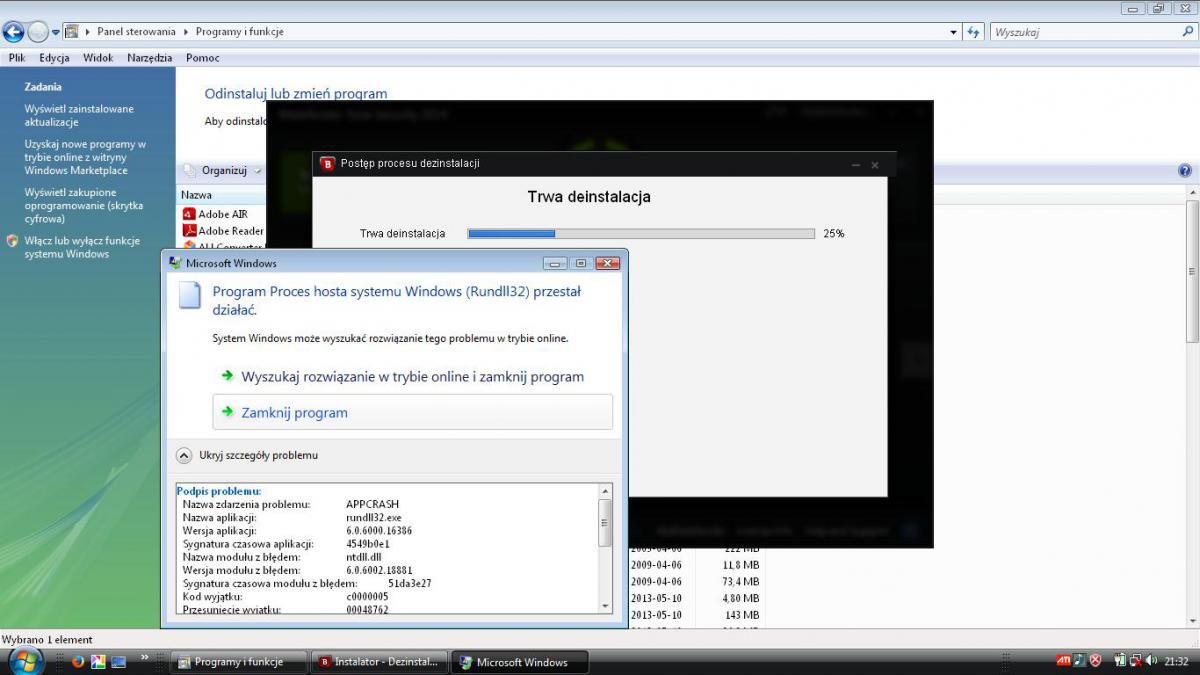The image size is (1200, 675).
Task: Click the Microsoft Windows dialog title icon
Action: pyautogui.click(x=176, y=263)
